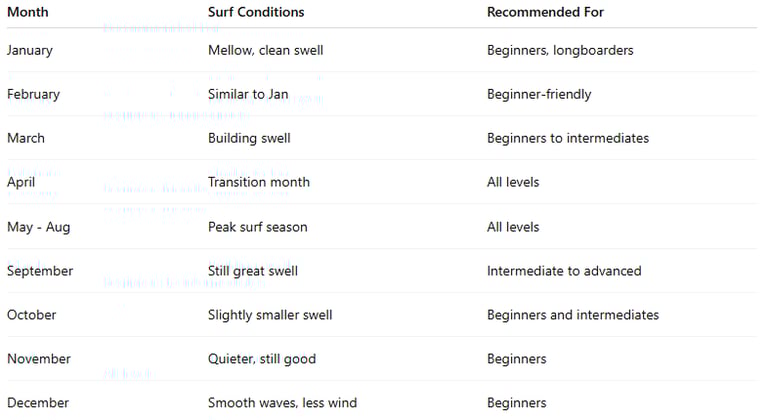Viewport: 768px width, 420px height.
Task: Select the Similar to Jan cell
Action: [x=248, y=94]
